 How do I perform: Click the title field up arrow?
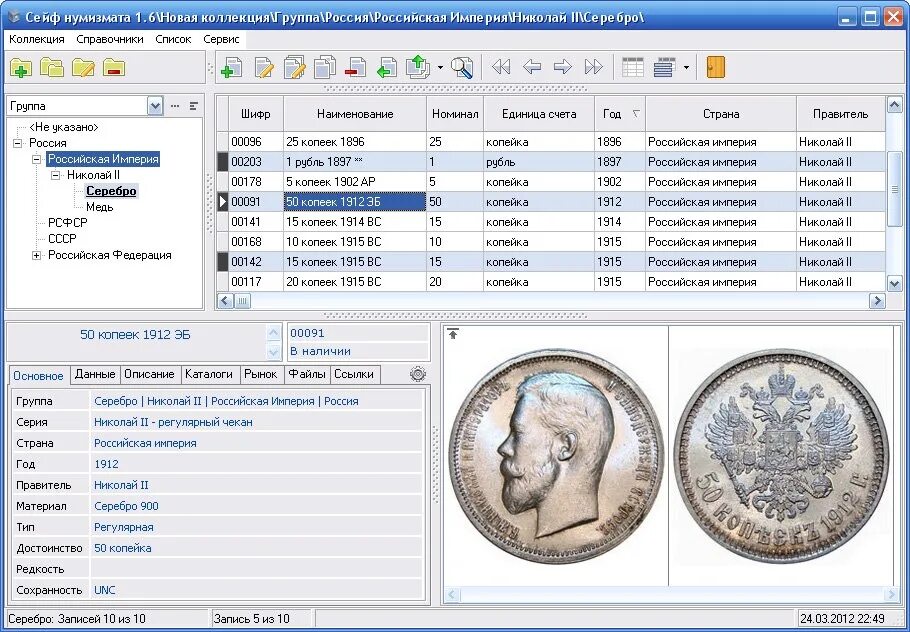(274, 333)
